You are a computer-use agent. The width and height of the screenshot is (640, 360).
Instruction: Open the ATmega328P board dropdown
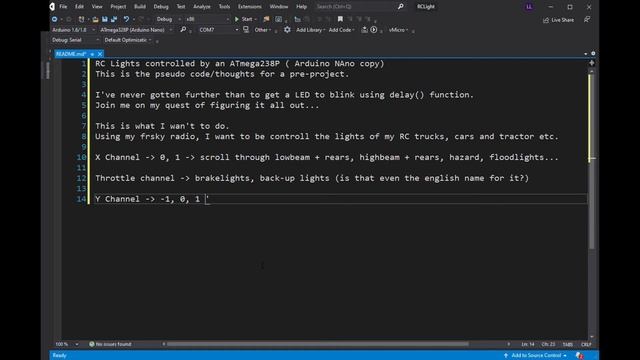(x=136, y=30)
